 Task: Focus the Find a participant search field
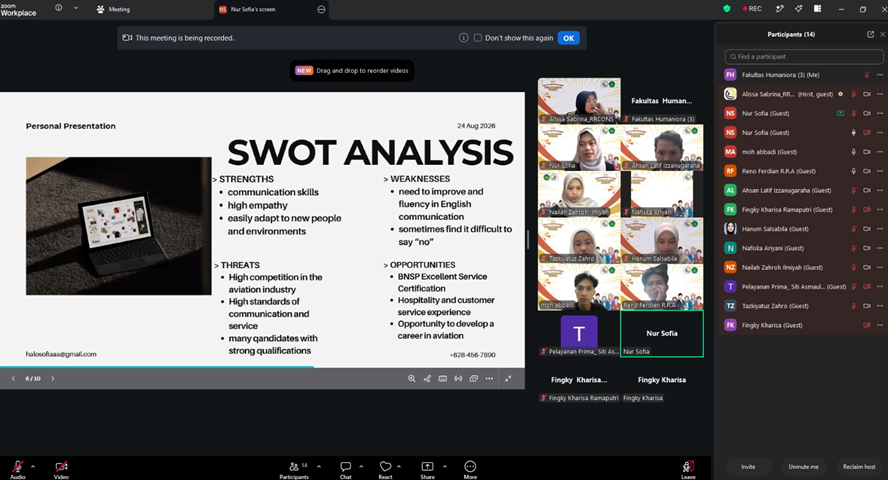point(804,57)
